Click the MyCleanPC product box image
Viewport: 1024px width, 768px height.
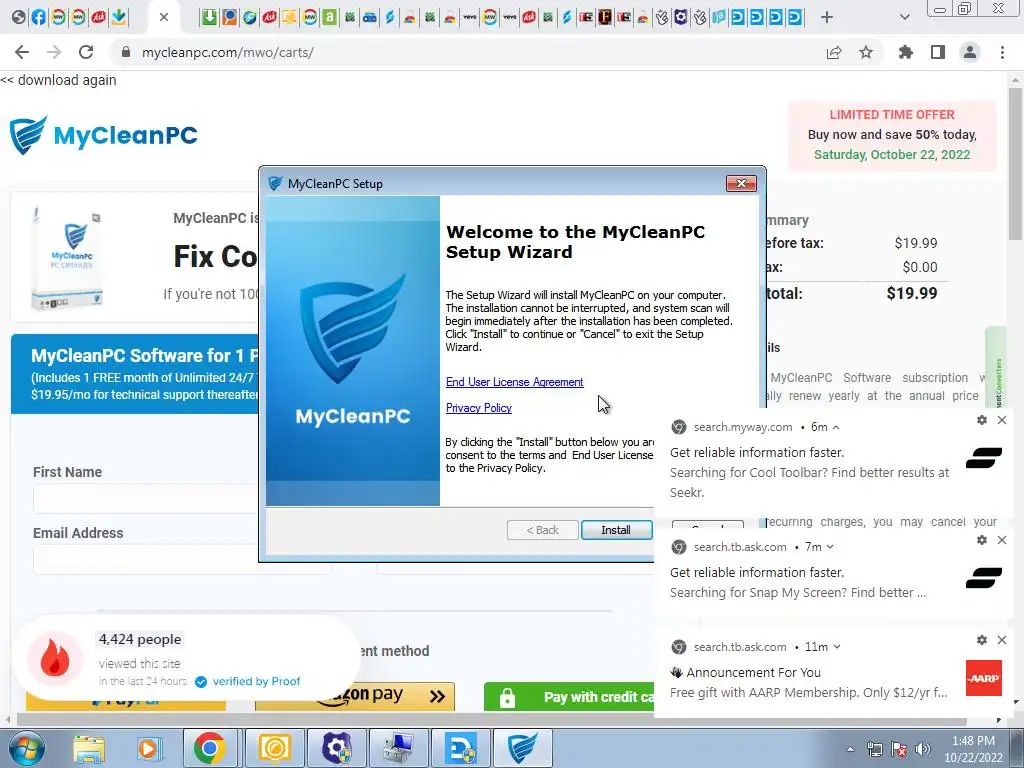(x=68, y=257)
